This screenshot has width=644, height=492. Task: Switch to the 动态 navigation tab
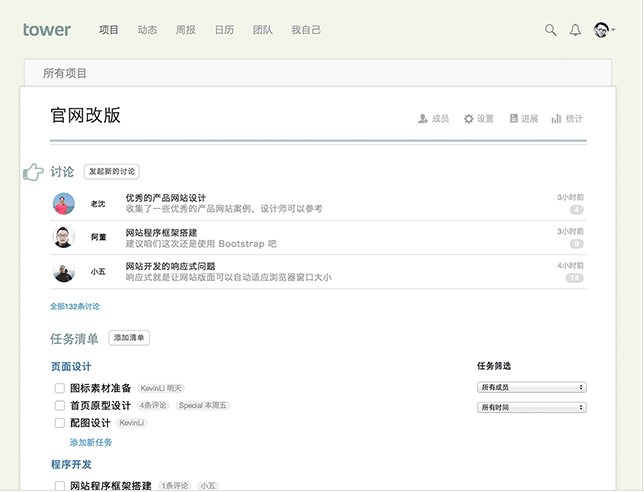[147, 30]
